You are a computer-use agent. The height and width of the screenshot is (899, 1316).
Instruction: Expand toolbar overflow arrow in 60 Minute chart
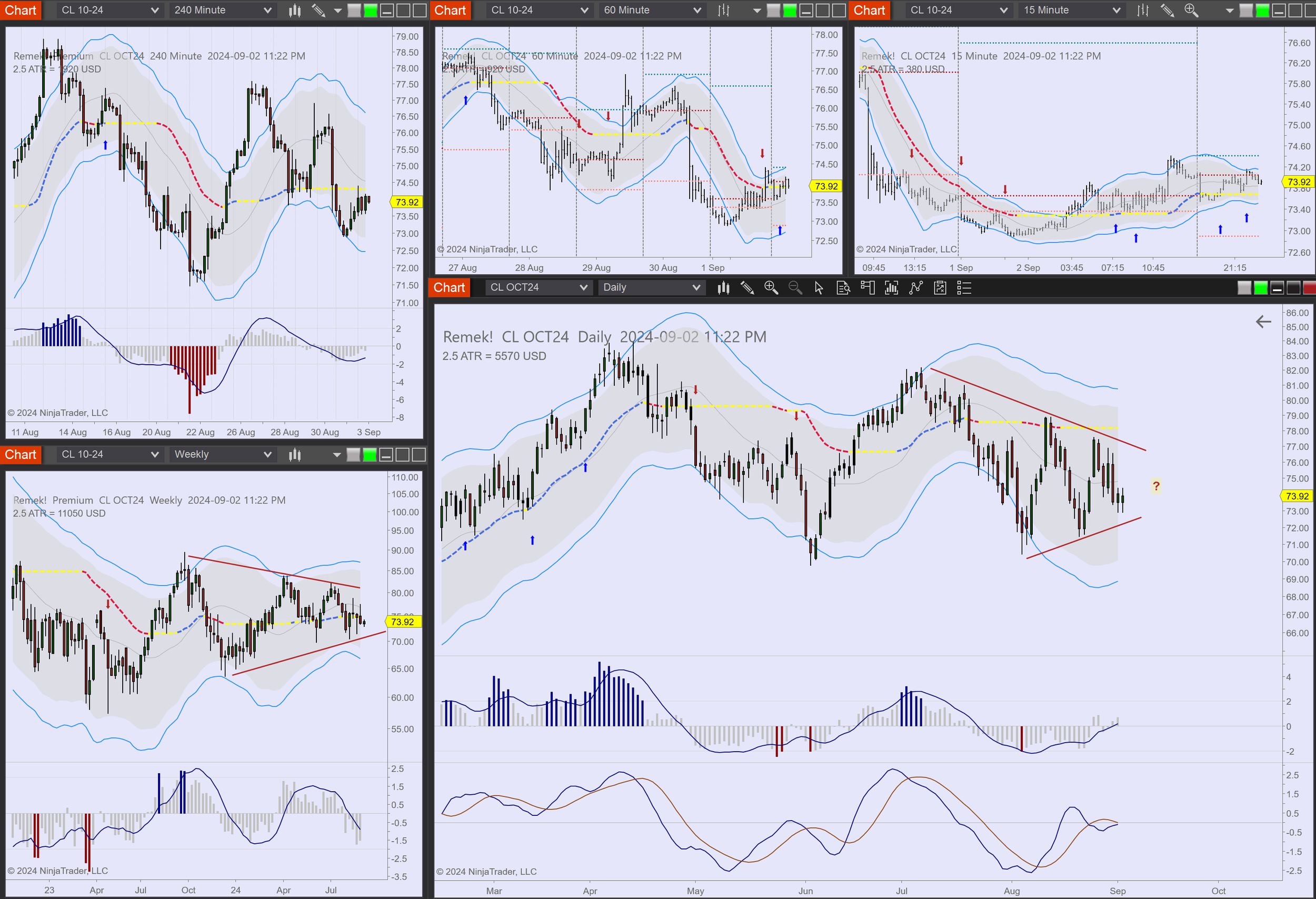pos(756,10)
